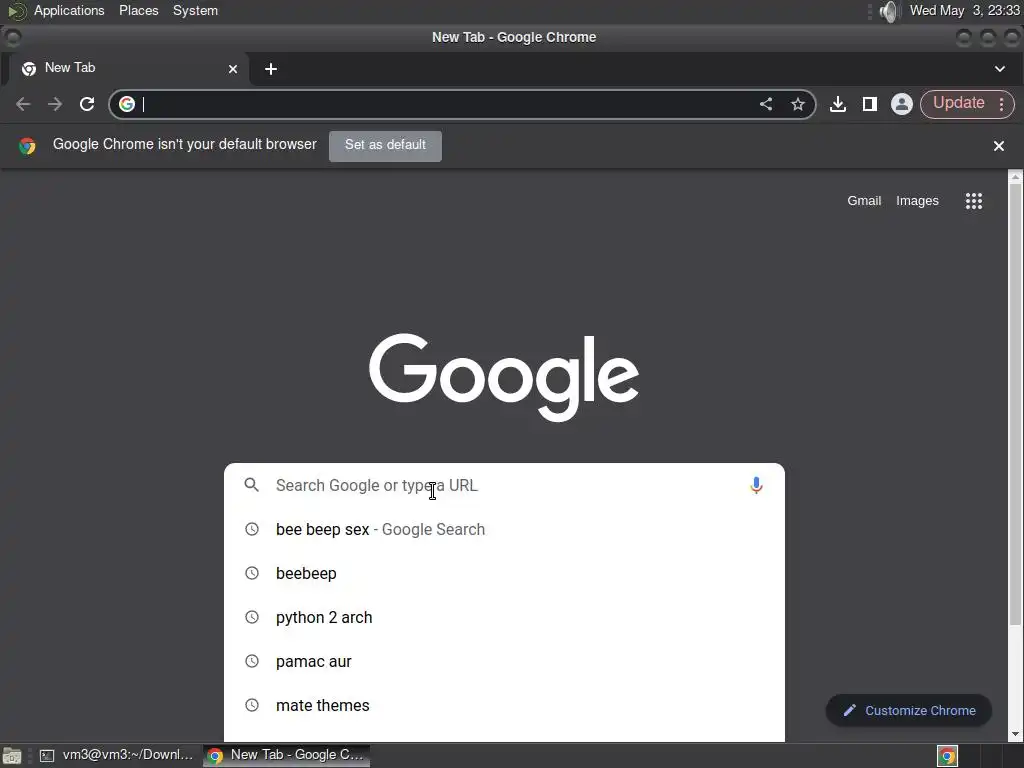1024x768 pixels.
Task: Click the clock icon beside 'mate themes'
Action: [252, 705]
